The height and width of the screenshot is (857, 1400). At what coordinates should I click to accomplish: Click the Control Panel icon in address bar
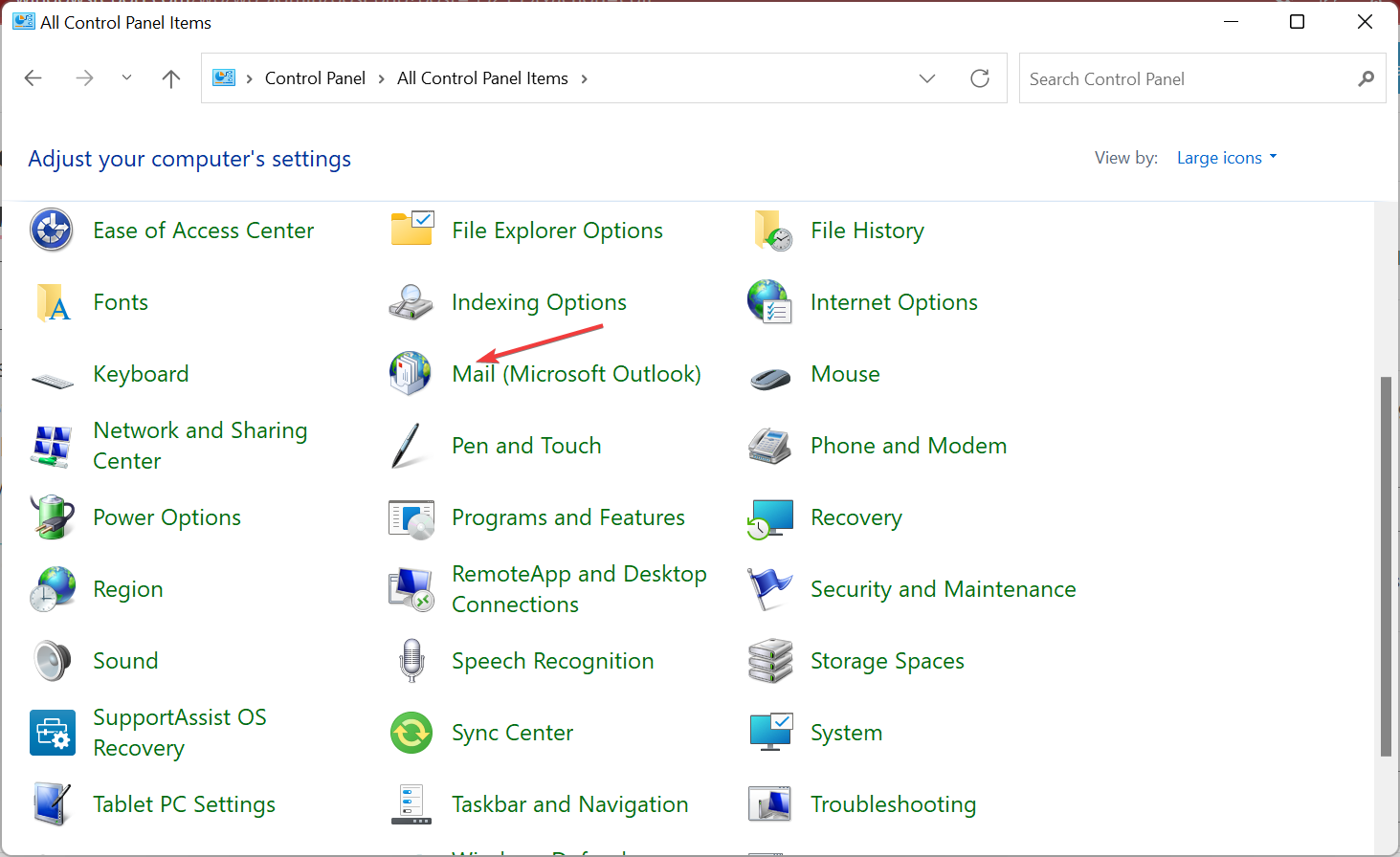(224, 78)
